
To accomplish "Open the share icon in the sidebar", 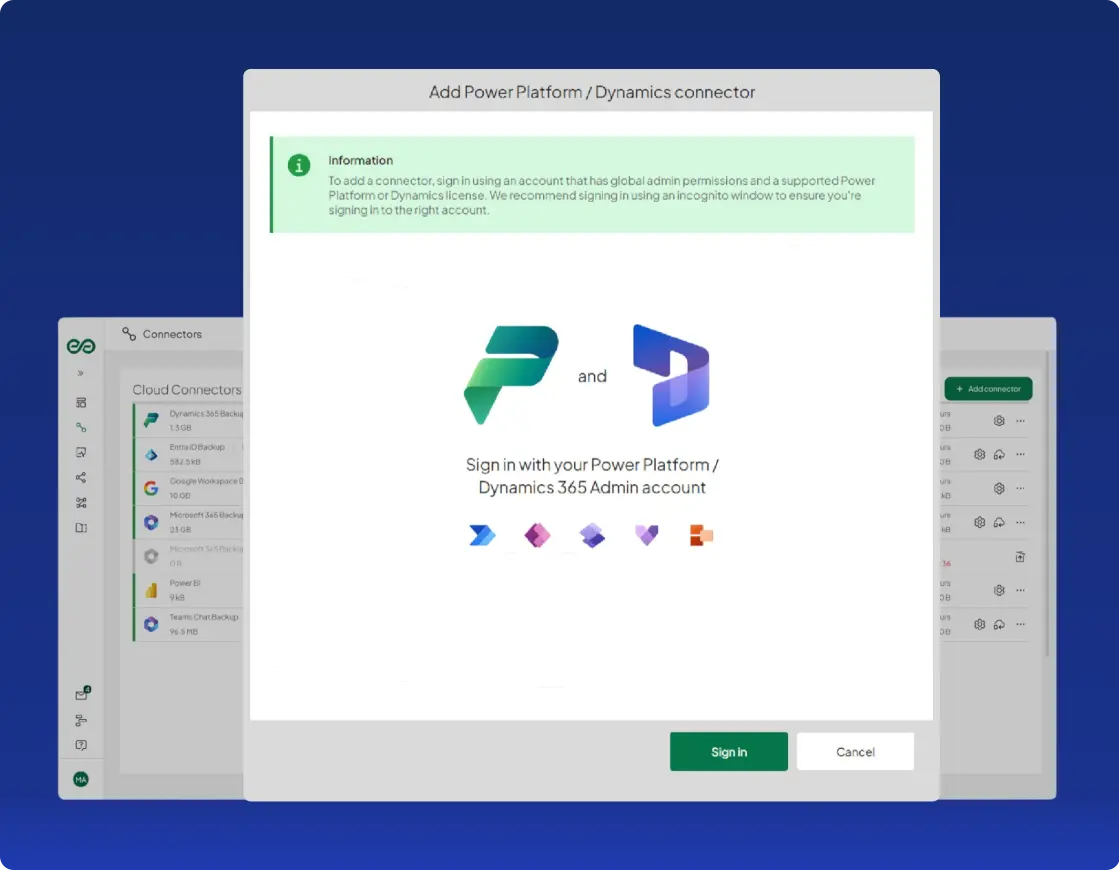I will 81,477.
